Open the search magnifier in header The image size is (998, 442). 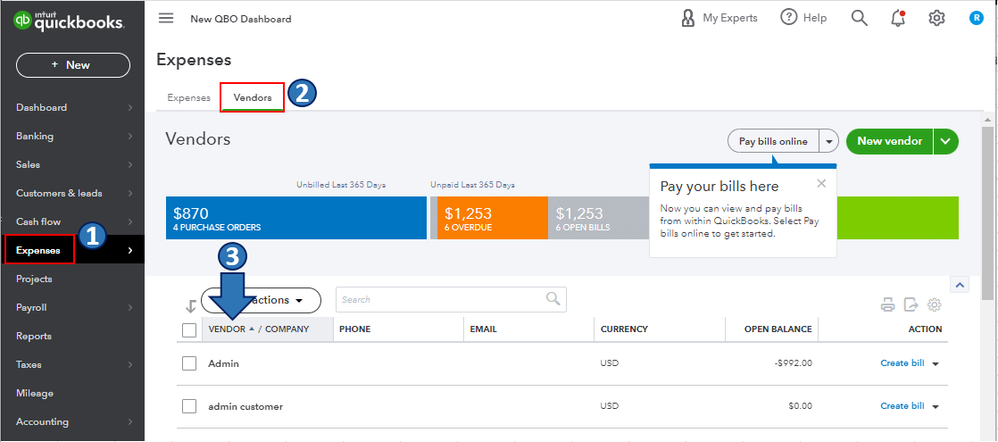[x=859, y=18]
